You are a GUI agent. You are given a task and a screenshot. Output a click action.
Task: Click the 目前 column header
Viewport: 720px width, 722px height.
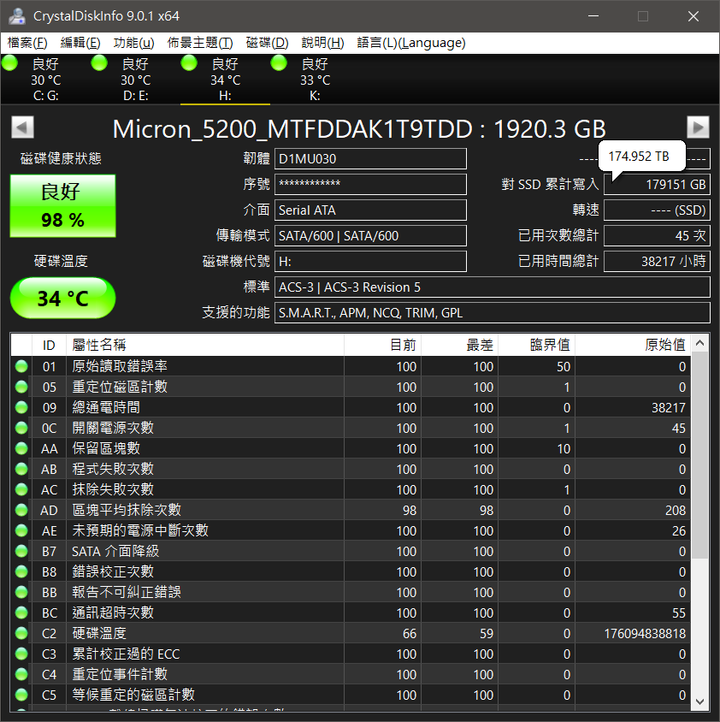tap(383, 345)
